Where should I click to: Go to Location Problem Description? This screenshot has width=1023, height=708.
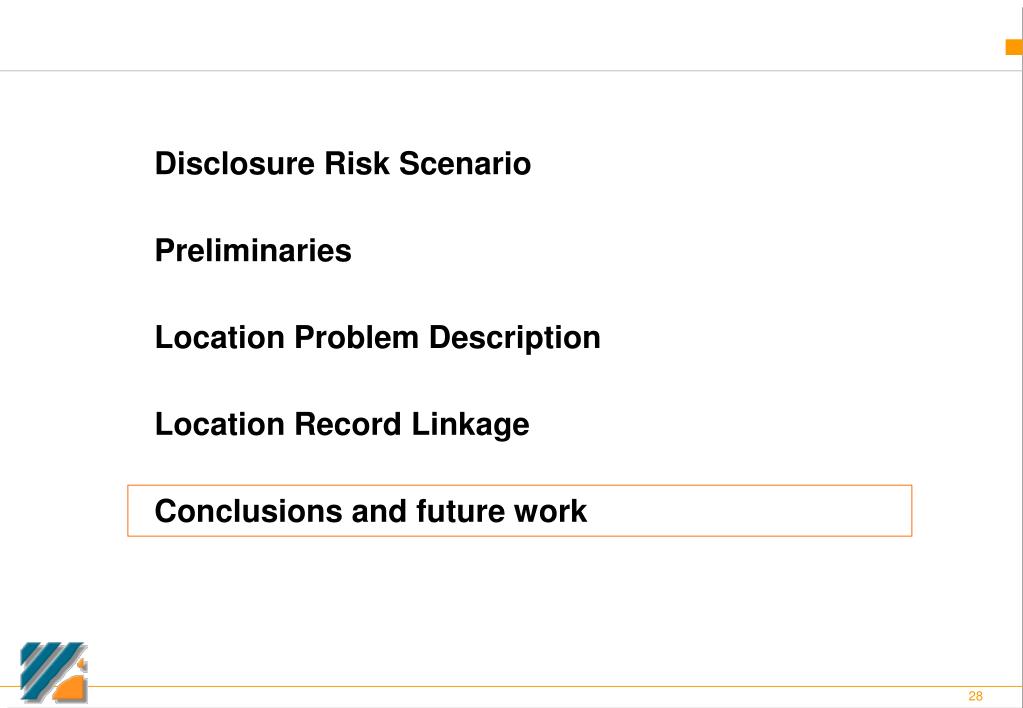(x=377, y=337)
